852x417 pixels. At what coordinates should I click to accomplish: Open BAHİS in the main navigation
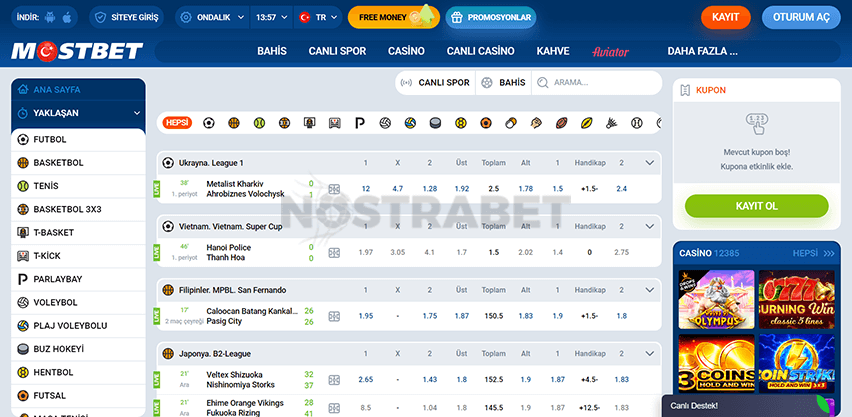pos(272,51)
